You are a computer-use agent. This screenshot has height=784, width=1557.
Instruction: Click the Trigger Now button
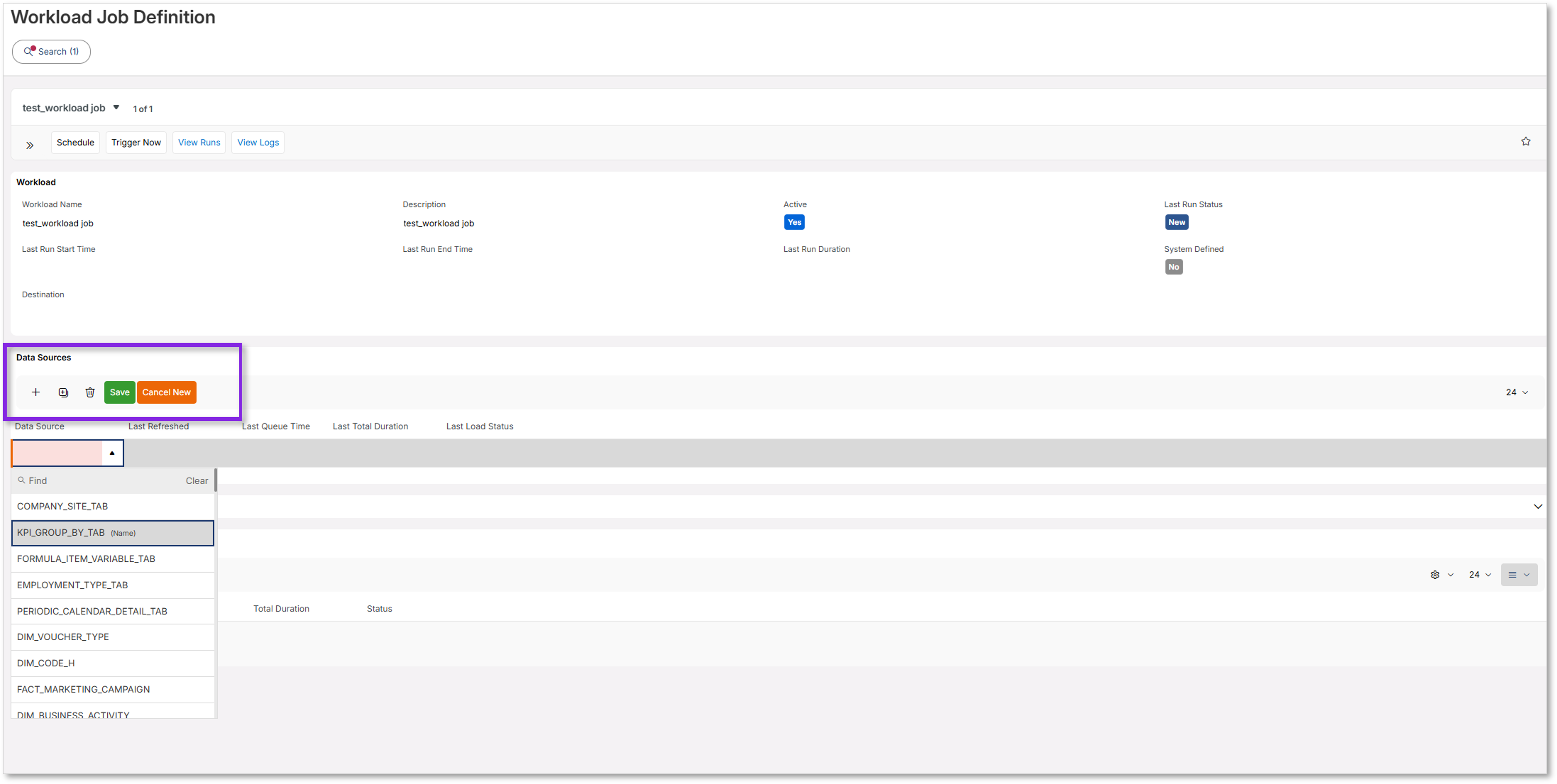(136, 143)
